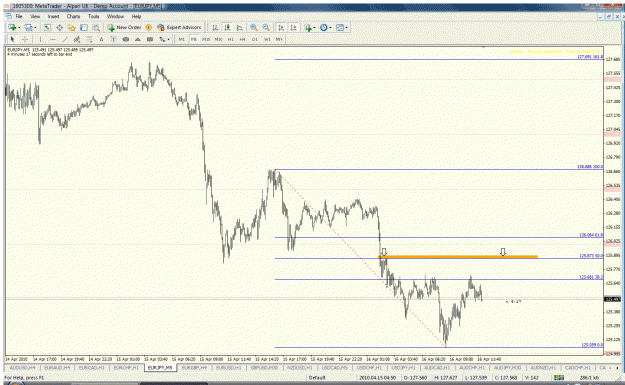Select the Vertical Line drawing tool

(x=40, y=39)
